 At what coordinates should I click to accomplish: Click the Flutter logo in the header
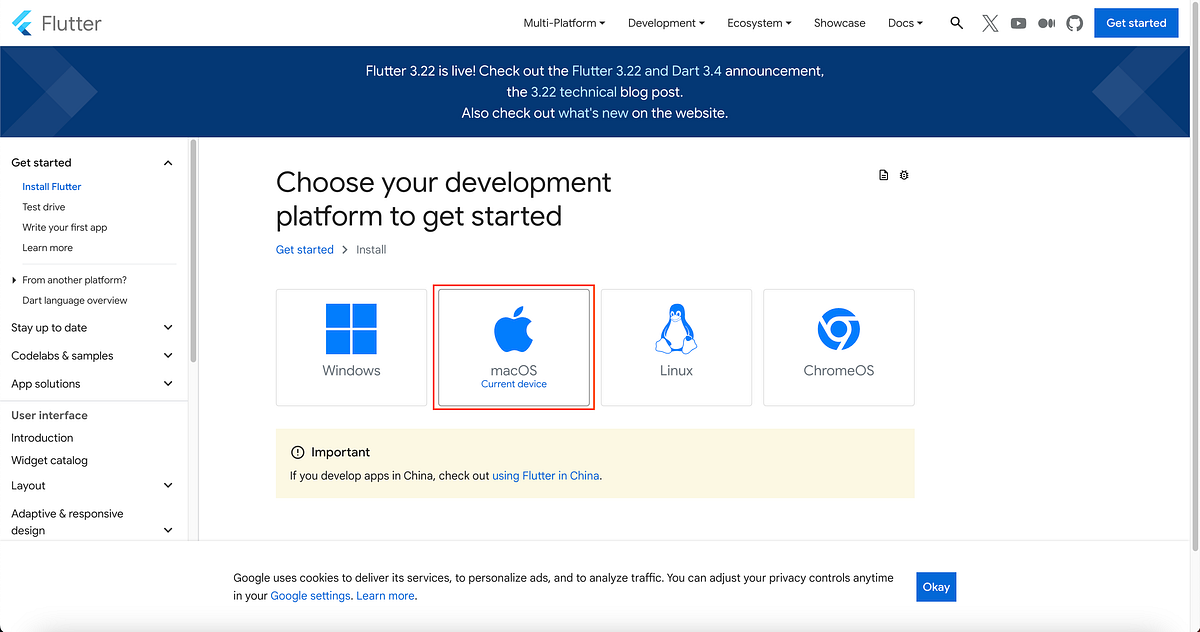coord(55,22)
